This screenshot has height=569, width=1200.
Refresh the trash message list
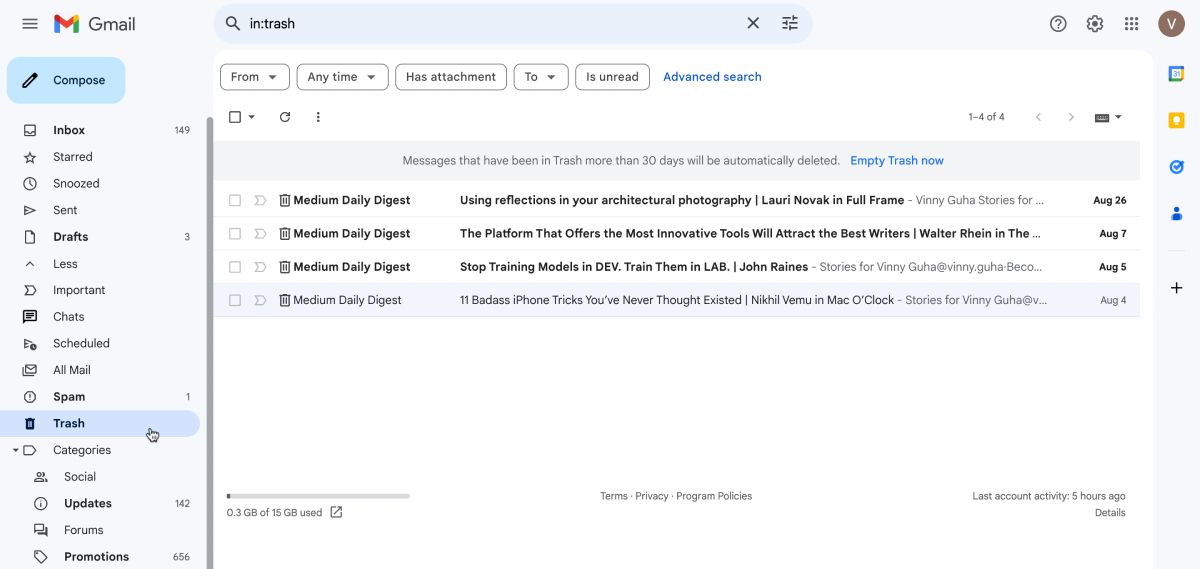point(285,117)
